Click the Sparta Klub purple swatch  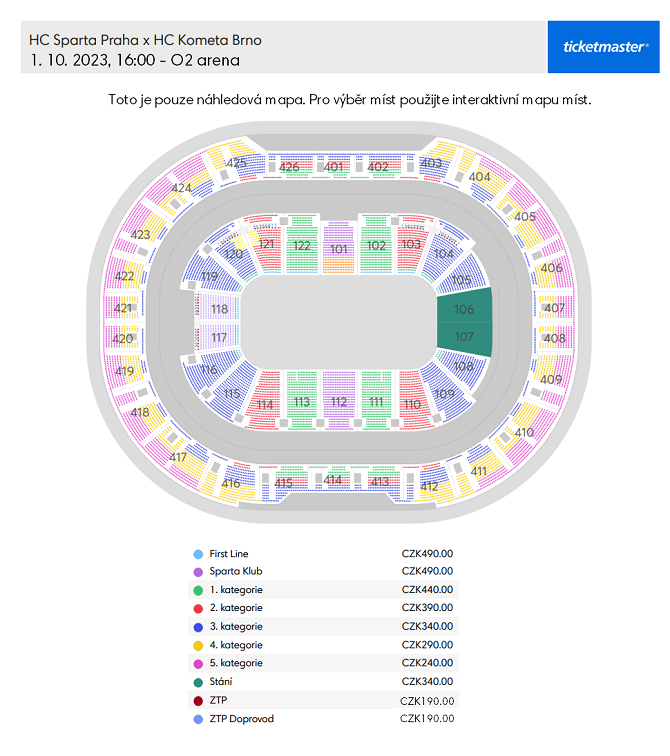click(198, 572)
